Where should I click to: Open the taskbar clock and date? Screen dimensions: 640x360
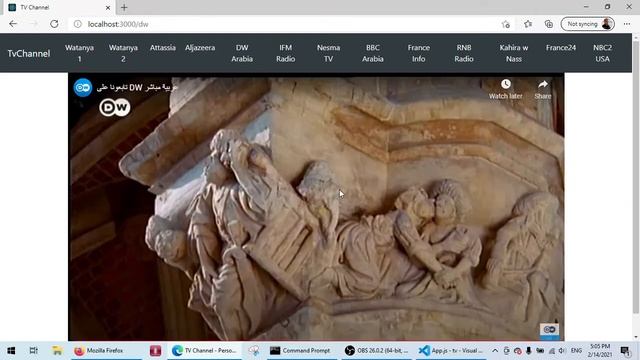(x=600, y=351)
